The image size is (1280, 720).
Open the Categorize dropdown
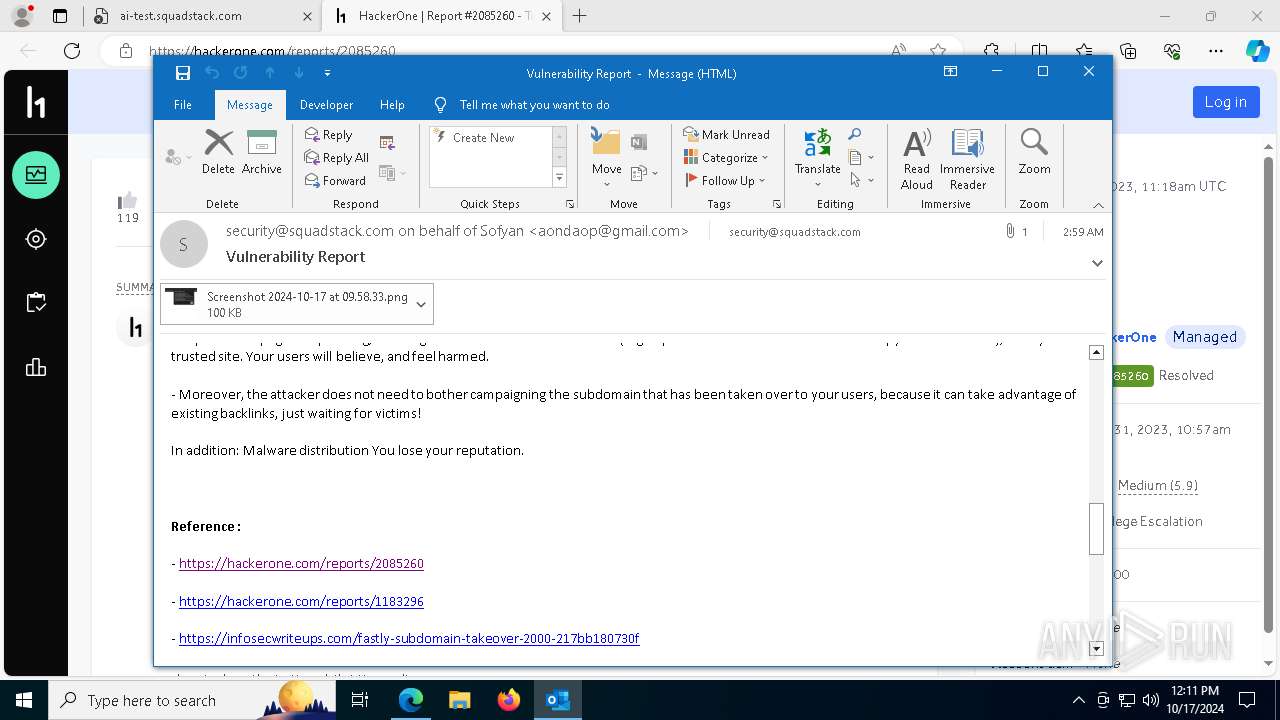coord(726,158)
